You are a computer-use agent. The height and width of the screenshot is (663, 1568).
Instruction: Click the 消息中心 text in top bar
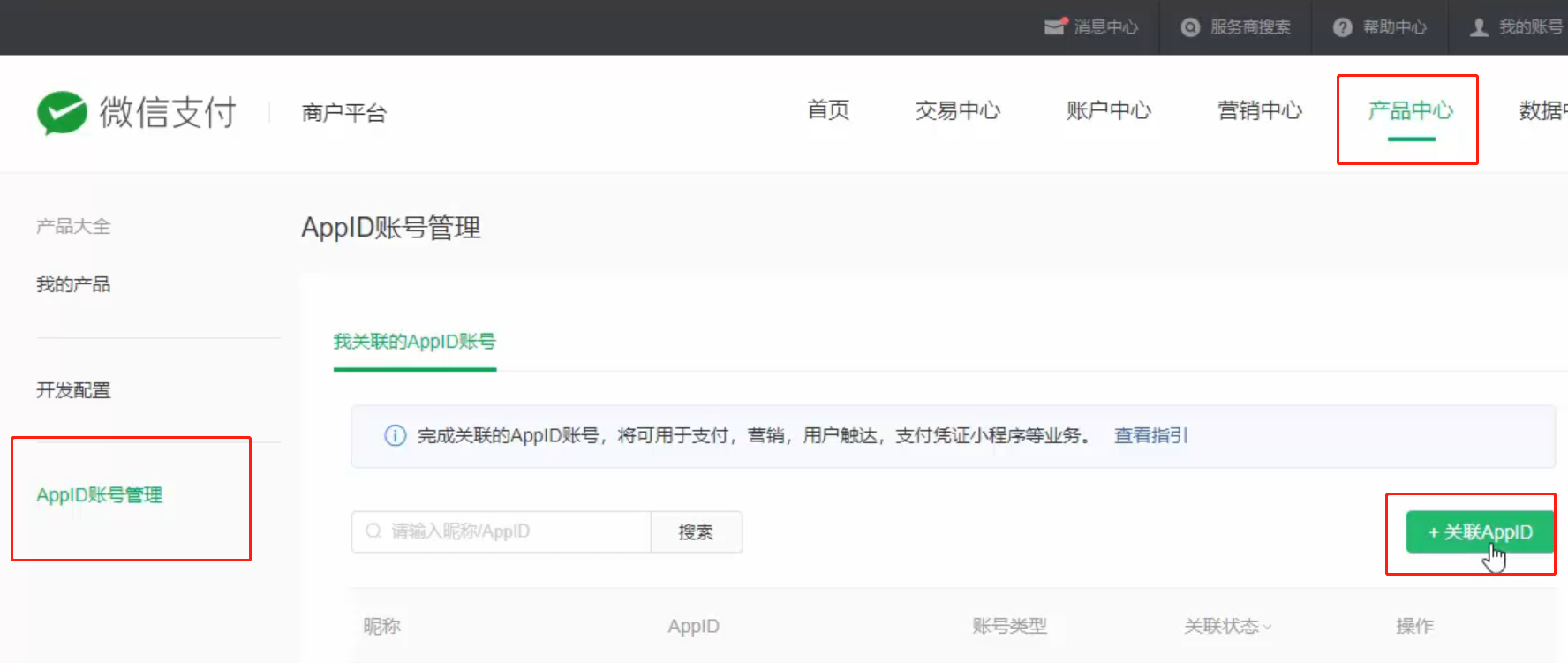point(1106,27)
